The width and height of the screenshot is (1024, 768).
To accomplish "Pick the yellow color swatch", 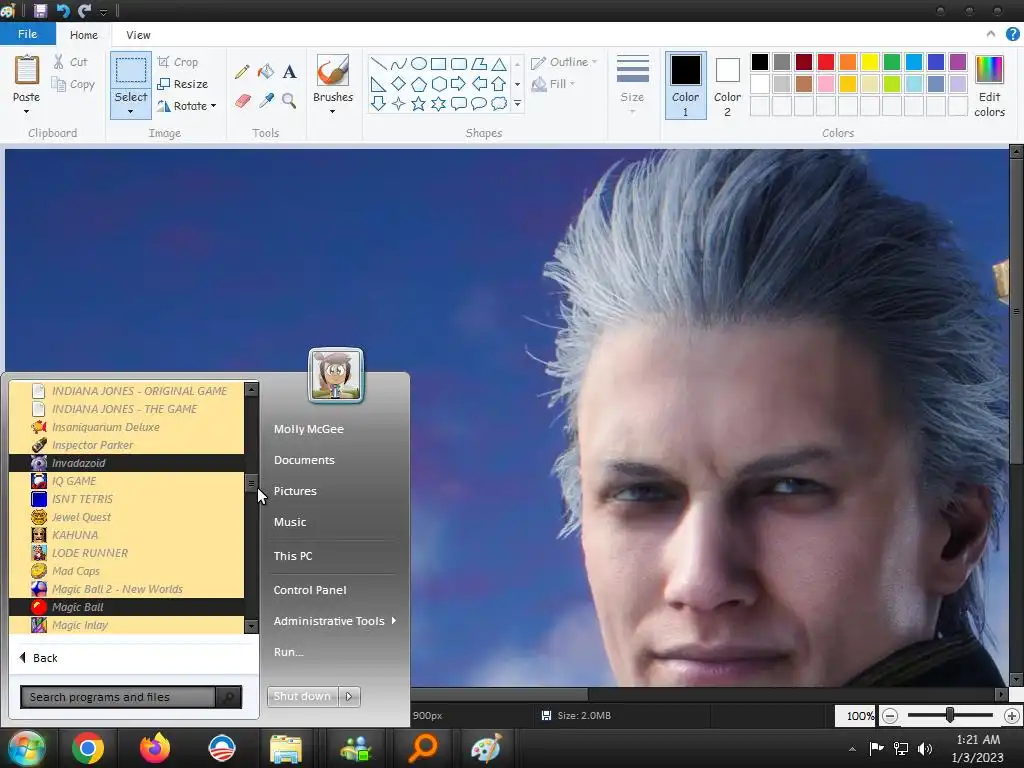I will [x=870, y=62].
